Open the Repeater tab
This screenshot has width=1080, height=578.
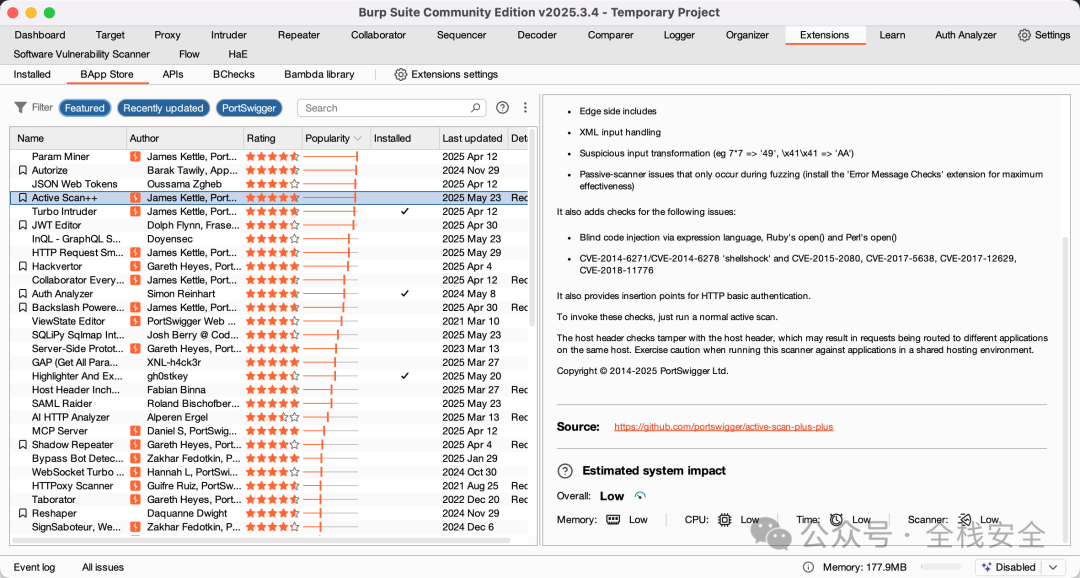tap(299, 34)
